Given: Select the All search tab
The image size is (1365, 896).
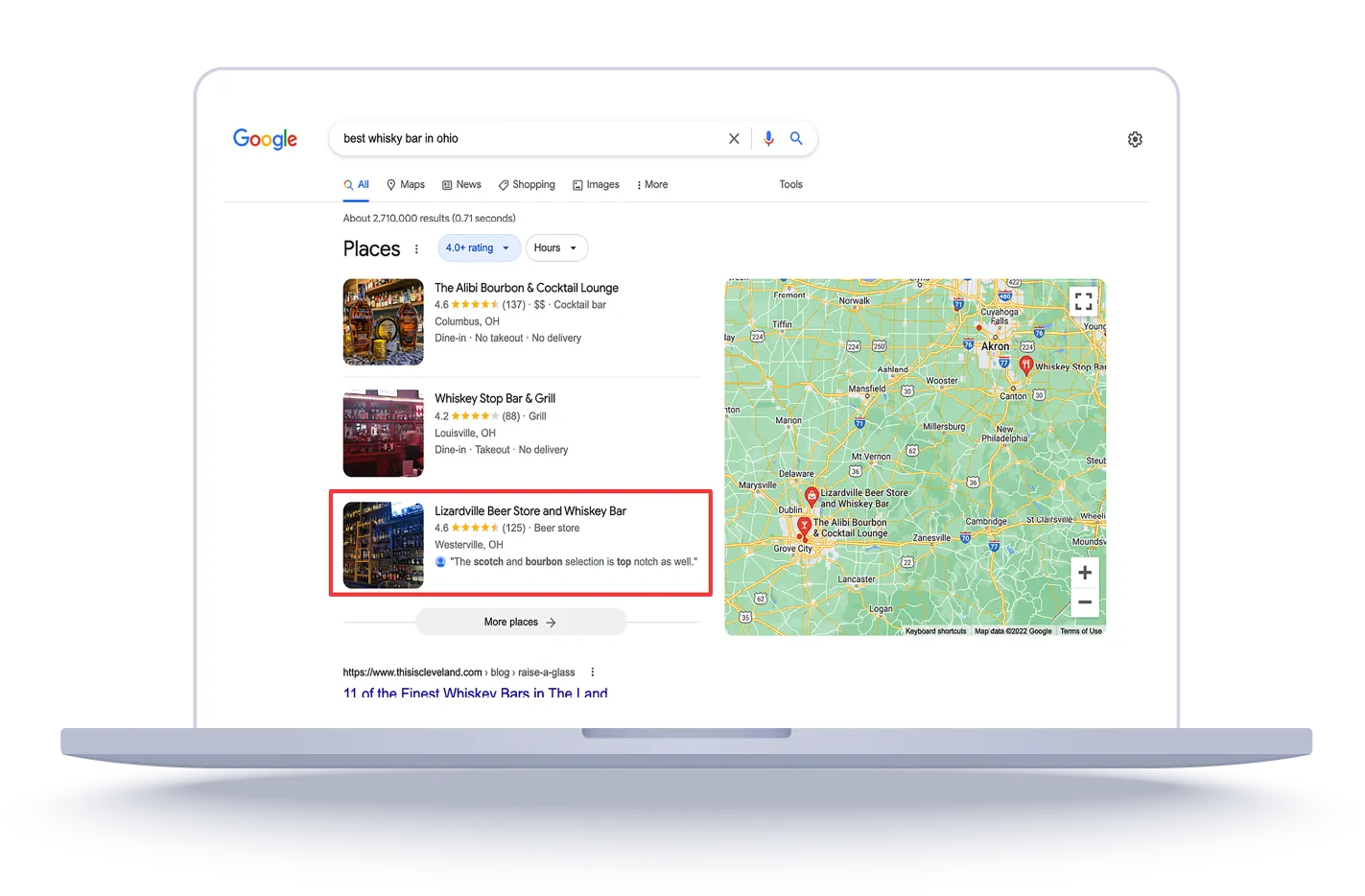Looking at the screenshot, I should coord(356,184).
